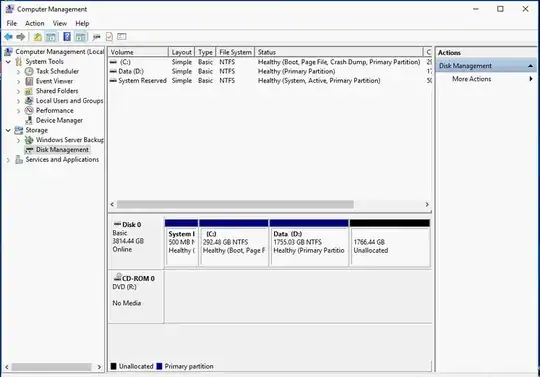Toggle the Show/Hide Console Tree icon
The image size is (540, 377).
[51, 37]
